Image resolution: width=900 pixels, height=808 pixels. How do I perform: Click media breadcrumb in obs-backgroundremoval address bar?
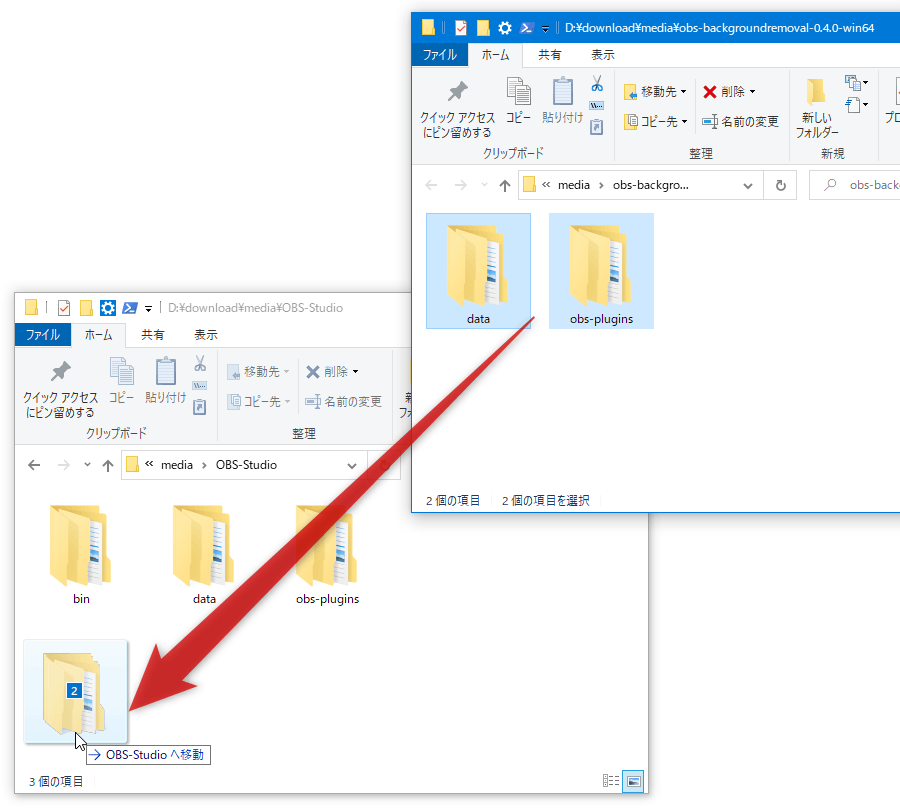573,185
